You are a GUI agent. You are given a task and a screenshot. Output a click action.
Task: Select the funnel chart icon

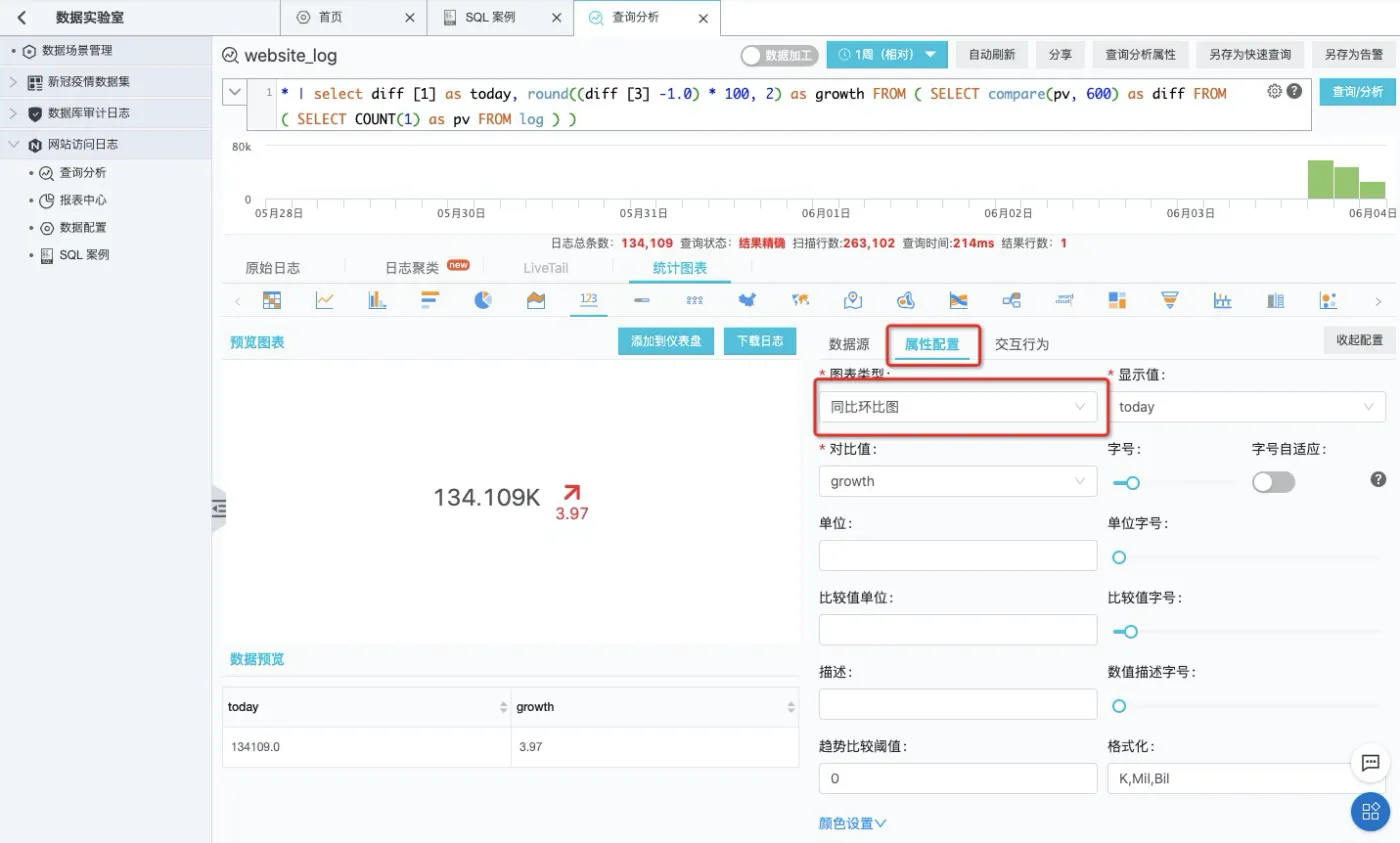pos(1170,300)
